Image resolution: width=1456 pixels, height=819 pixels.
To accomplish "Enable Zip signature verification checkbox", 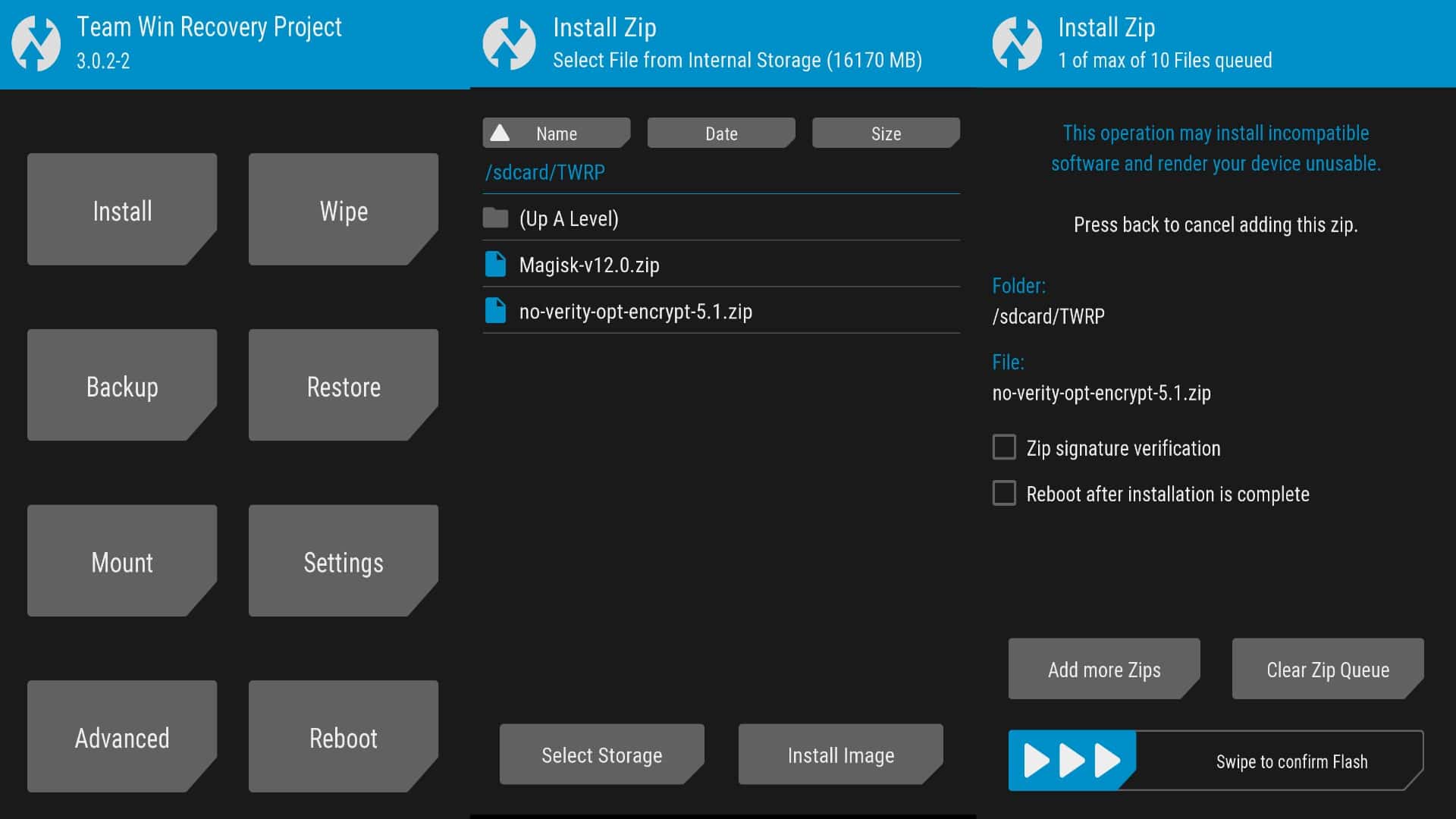I will click(x=1002, y=448).
